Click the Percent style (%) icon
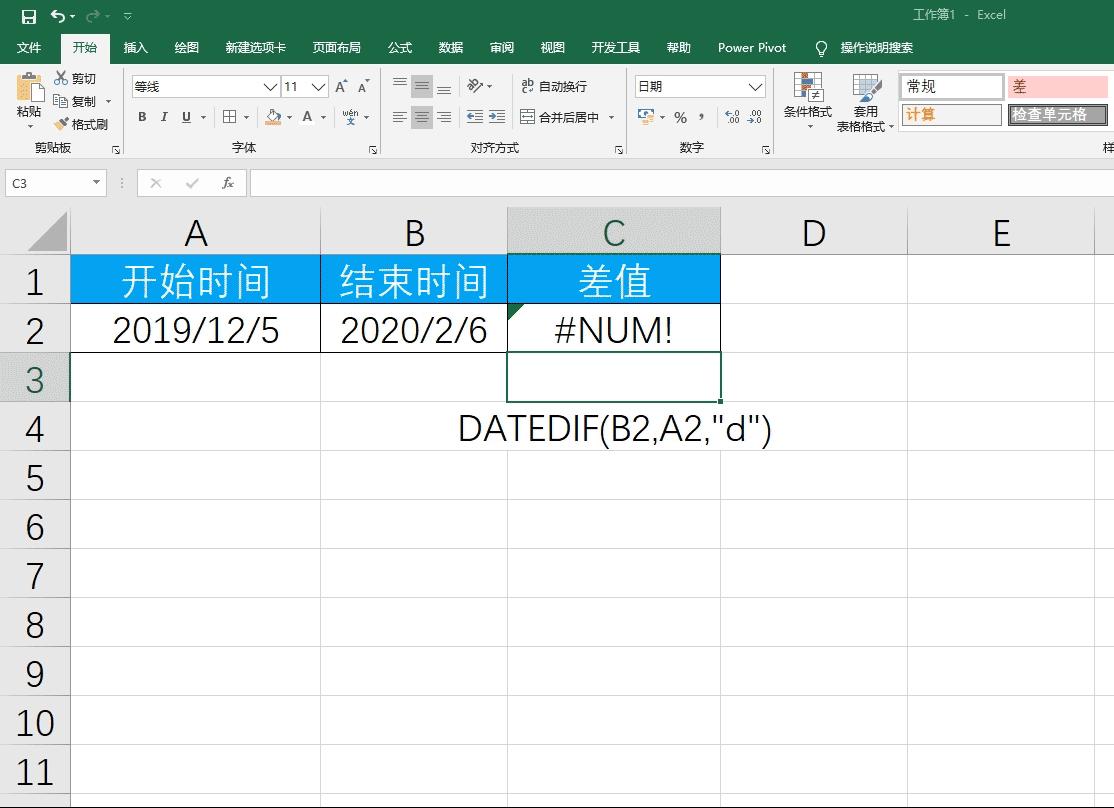This screenshot has height=808, width=1114. pos(679,117)
